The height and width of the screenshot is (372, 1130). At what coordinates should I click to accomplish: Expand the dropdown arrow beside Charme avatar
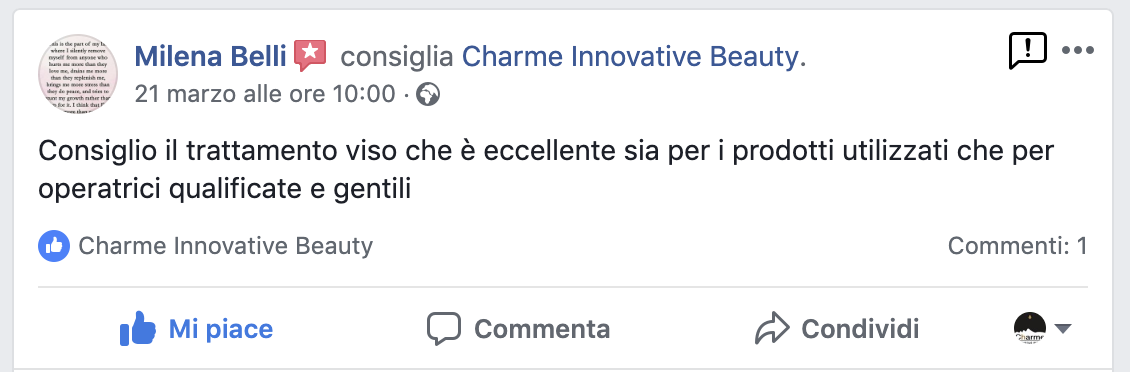(1063, 329)
